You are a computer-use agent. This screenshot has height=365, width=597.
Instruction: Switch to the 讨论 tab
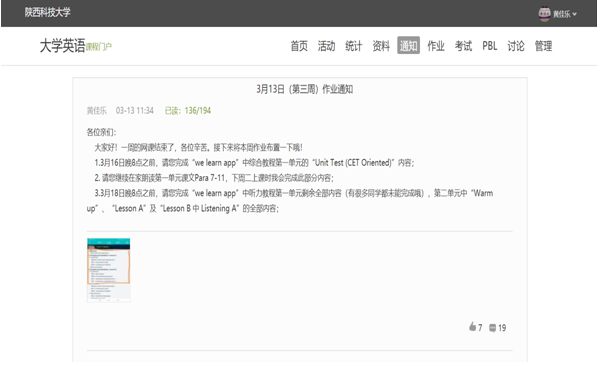pos(516,46)
